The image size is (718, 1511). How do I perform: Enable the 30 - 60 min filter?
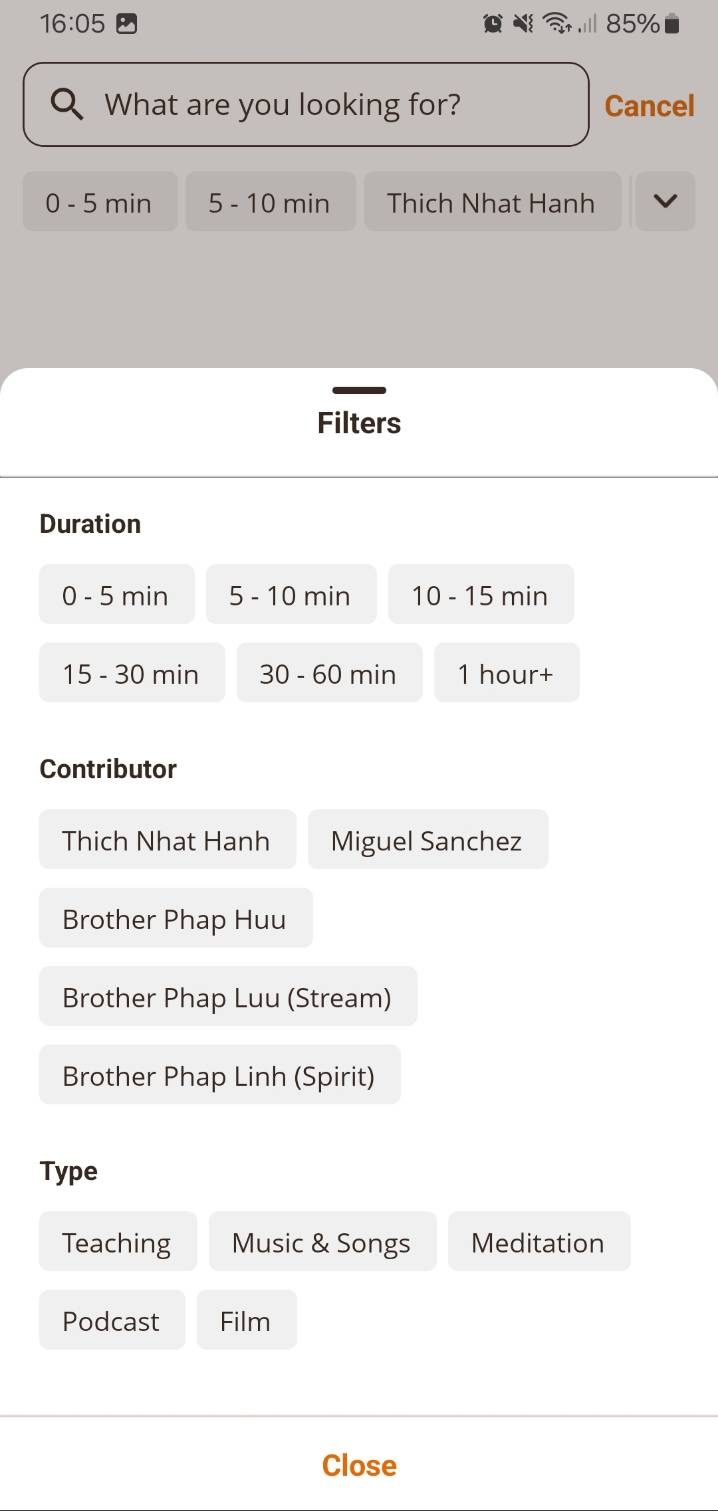pyautogui.click(x=328, y=673)
